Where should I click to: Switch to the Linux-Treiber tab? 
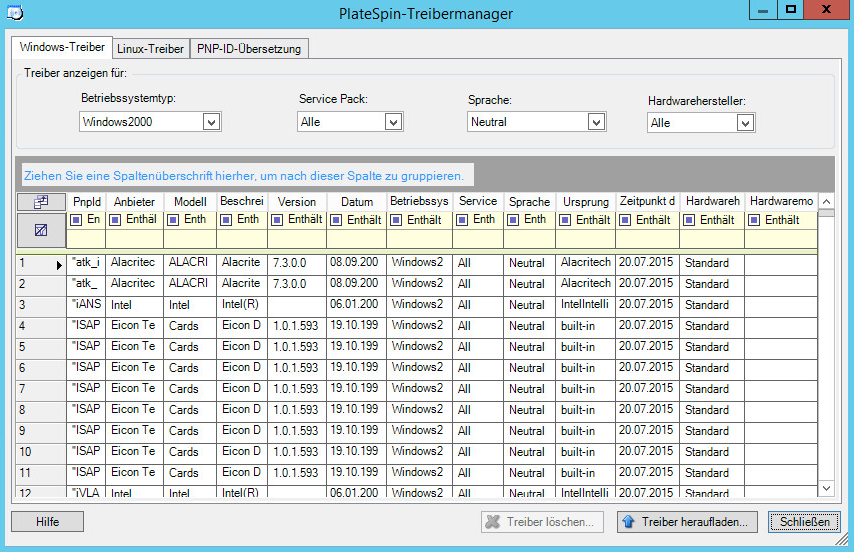point(149,48)
